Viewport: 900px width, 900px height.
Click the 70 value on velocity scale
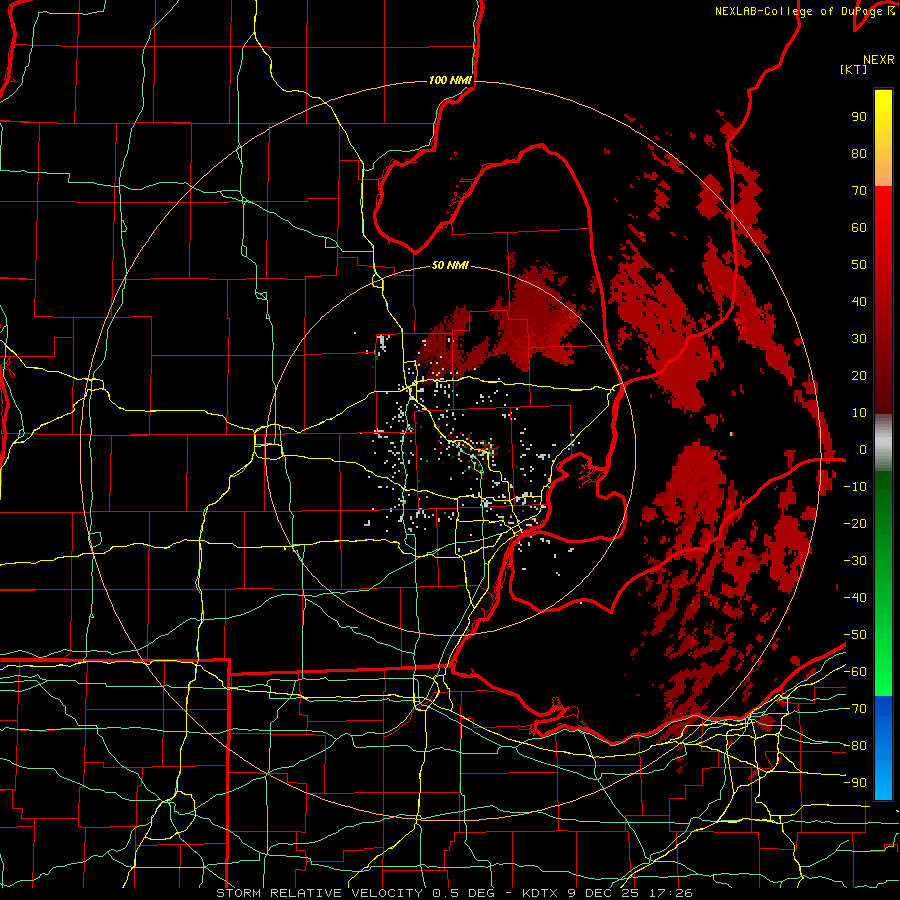[x=859, y=191]
